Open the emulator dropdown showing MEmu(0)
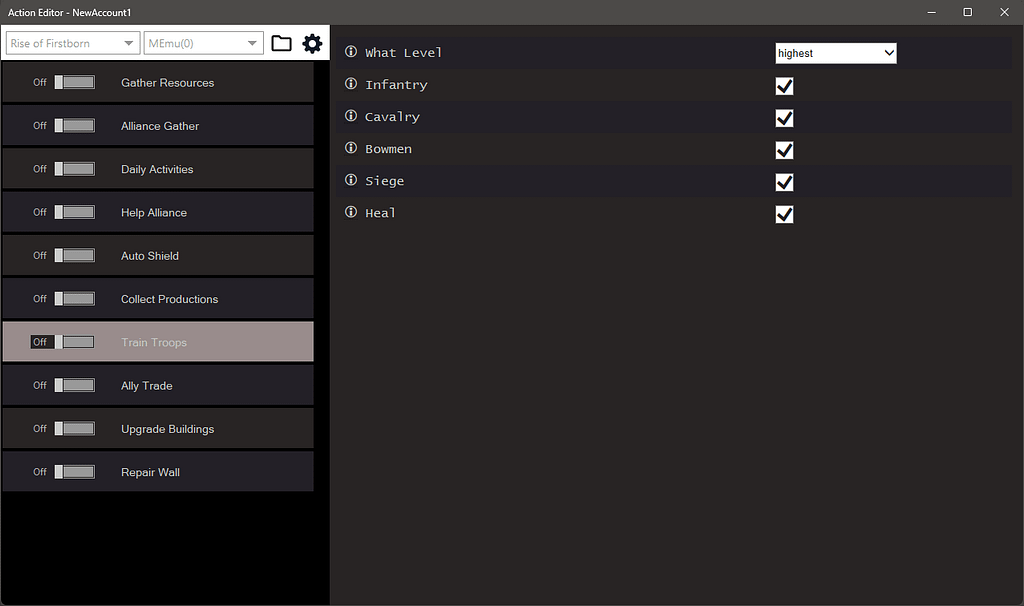The image size is (1024, 606). tap(203, 43)
